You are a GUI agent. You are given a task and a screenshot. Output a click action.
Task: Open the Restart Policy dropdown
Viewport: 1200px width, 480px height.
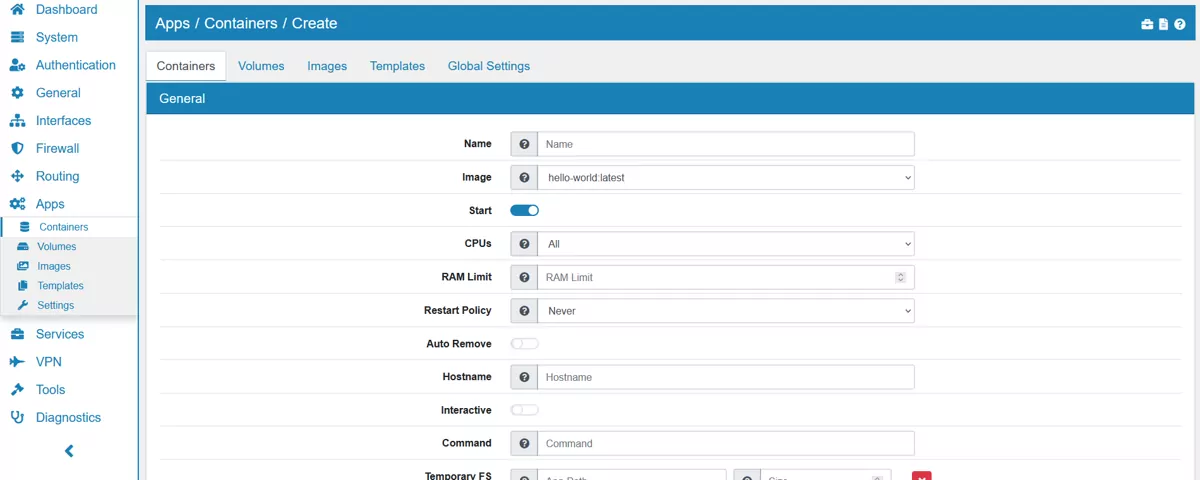click(x=726, y=311)
